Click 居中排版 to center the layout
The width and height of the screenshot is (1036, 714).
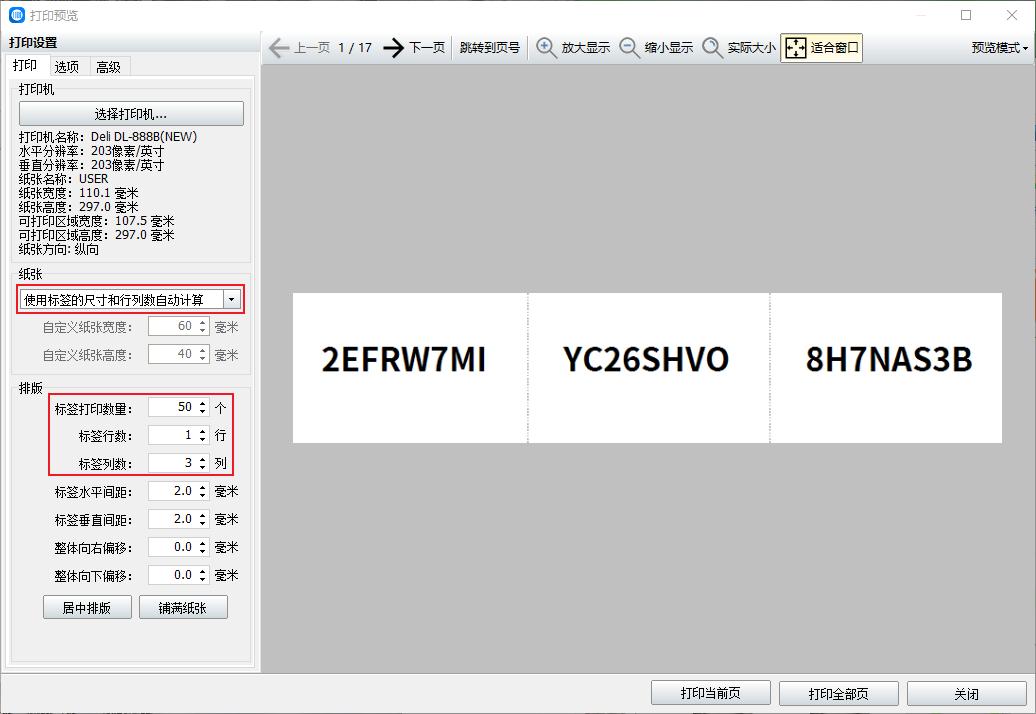click(x=86, y=606)
